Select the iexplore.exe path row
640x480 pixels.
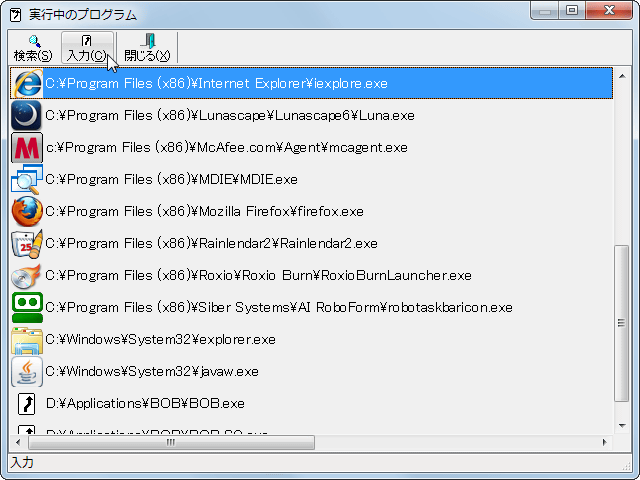point(311,83)
